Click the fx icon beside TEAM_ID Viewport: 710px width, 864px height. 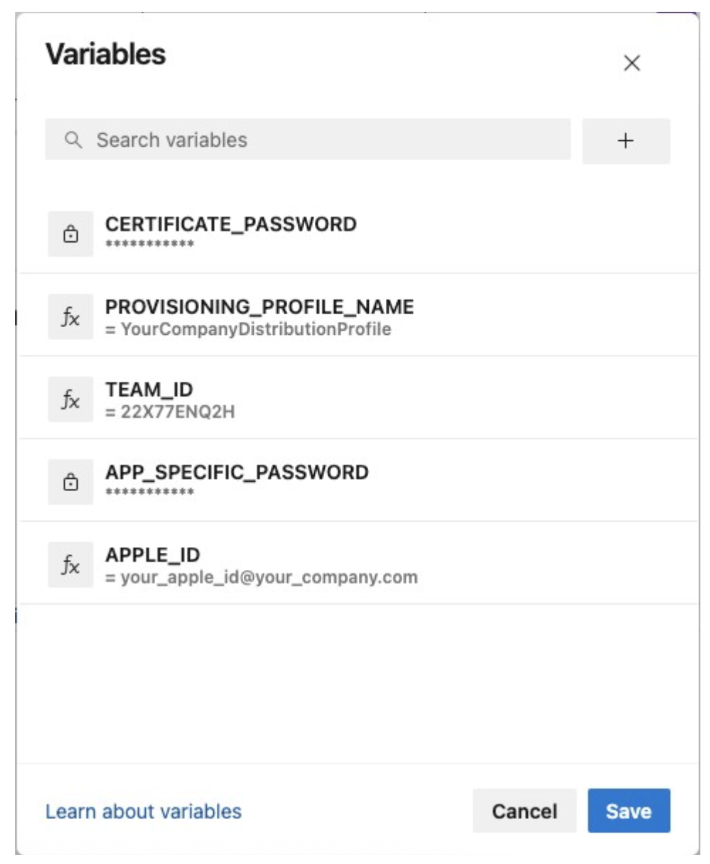70,400
